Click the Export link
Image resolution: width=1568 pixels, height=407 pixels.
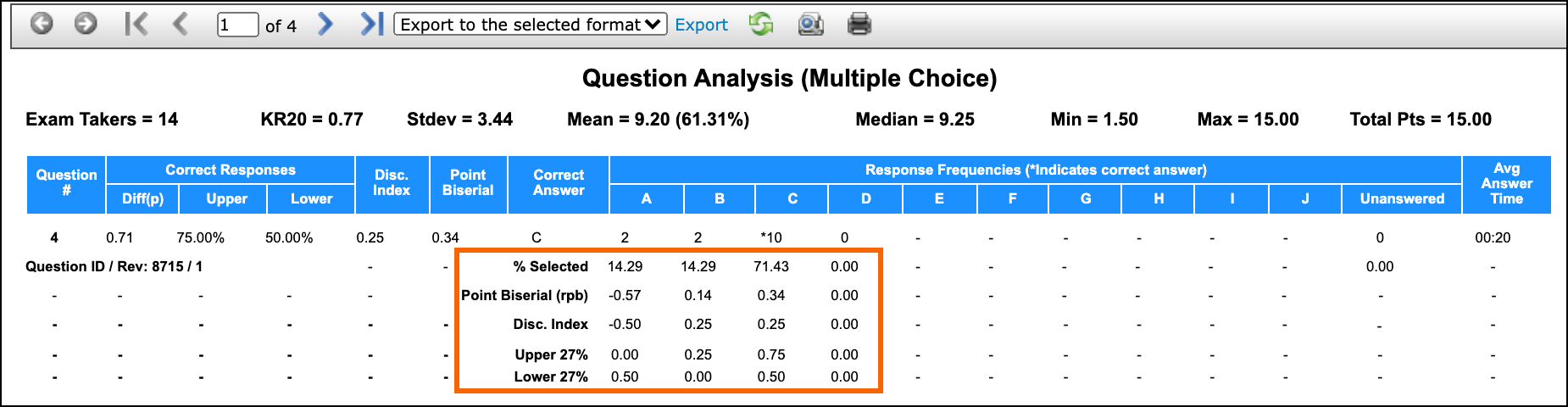701,25
